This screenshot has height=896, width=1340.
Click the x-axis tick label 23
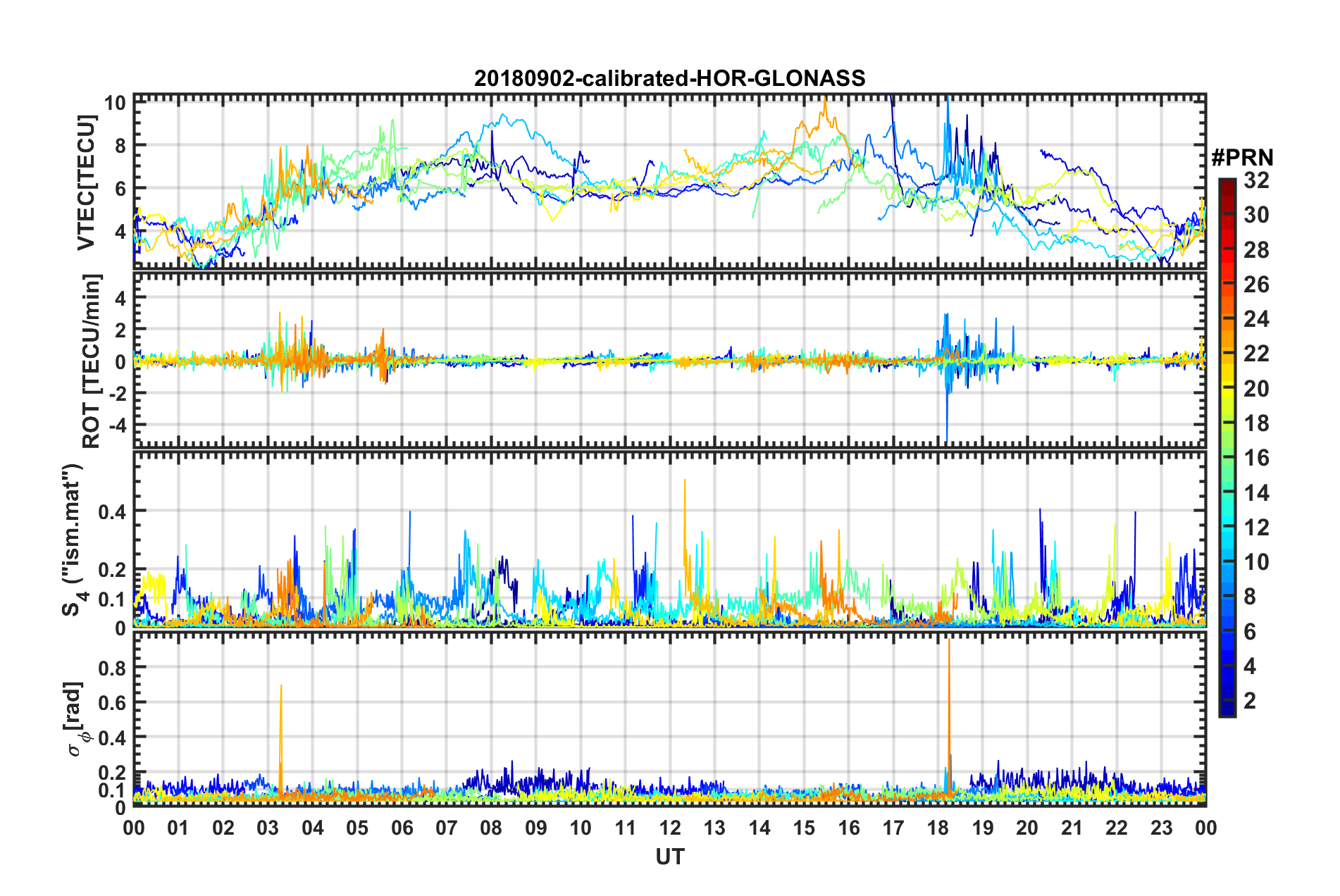tap(1161, 828)
